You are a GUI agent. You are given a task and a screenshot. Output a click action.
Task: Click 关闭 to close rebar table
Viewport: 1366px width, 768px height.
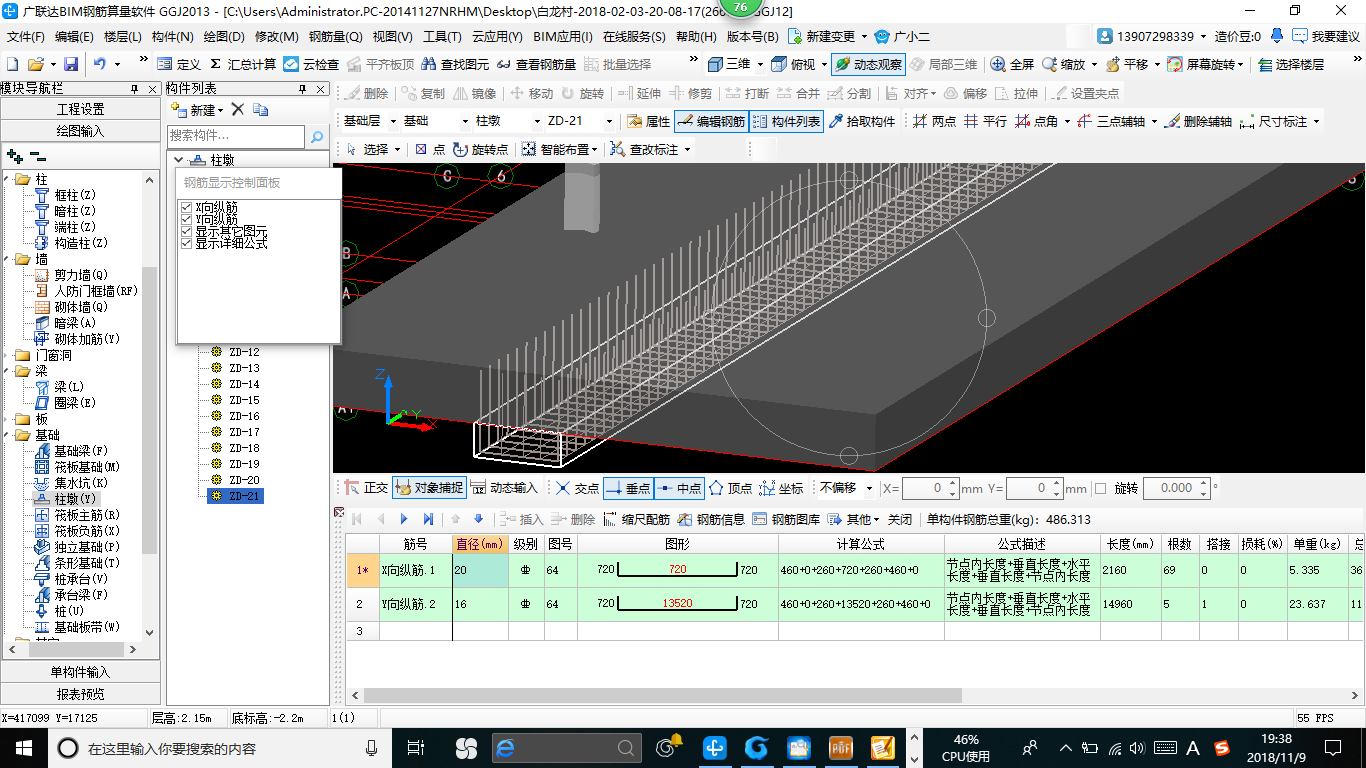point(900,520)
